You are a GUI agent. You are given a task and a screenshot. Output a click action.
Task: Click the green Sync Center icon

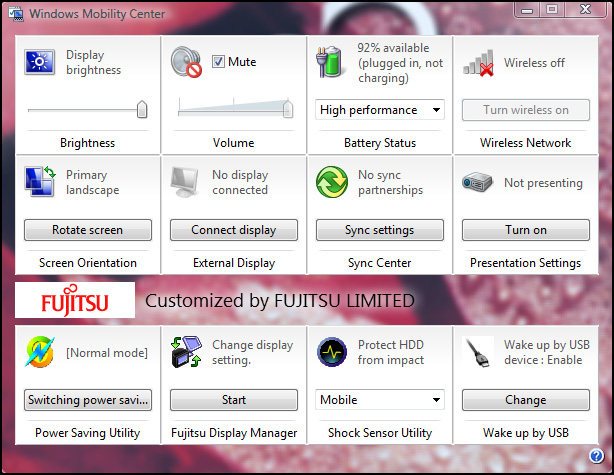[x=332, y=182]
